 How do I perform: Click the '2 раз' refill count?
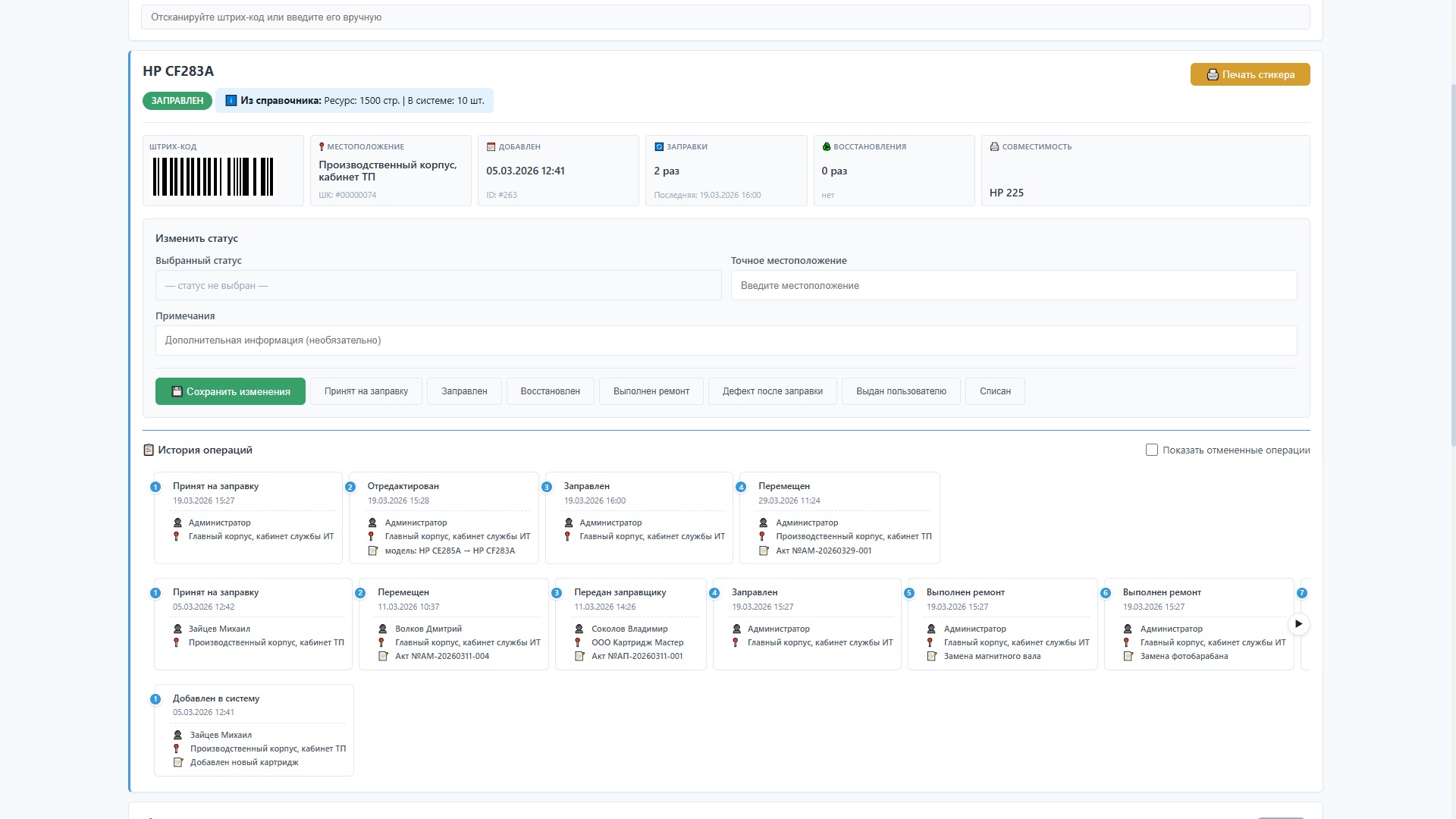pos(667,171)
